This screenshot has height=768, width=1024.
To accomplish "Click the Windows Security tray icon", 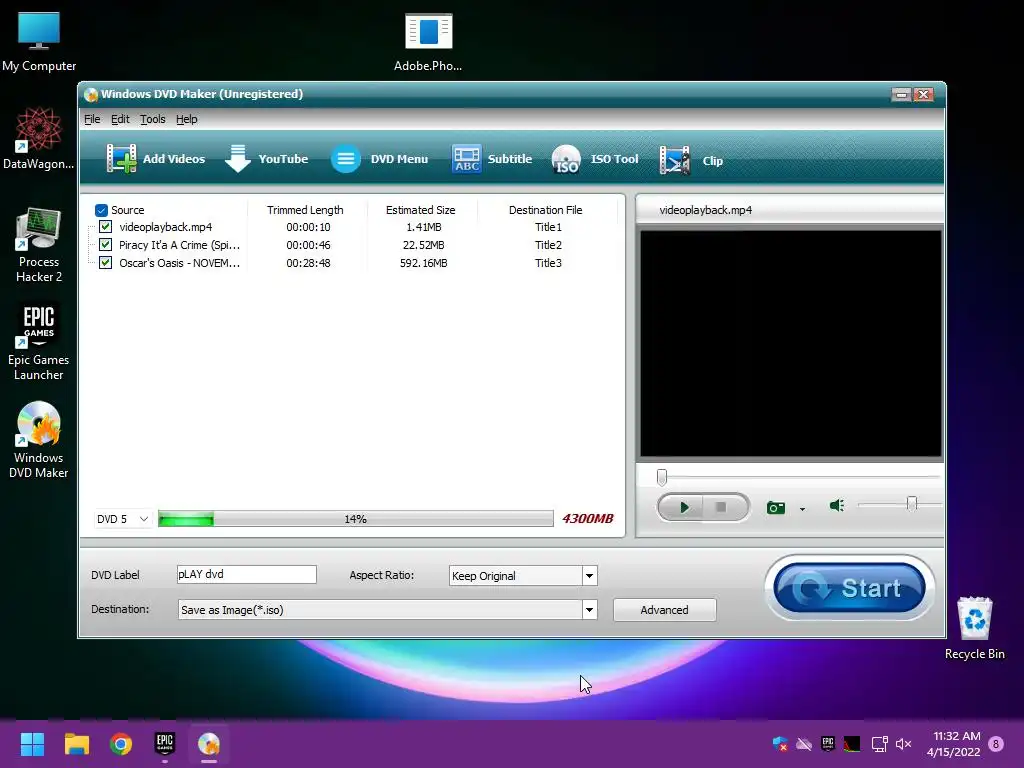I will (x=780, y=744).
